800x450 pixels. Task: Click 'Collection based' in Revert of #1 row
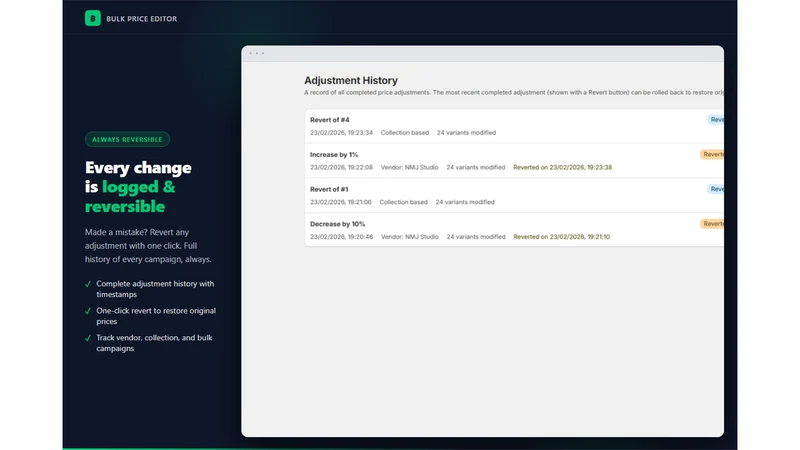404,202
